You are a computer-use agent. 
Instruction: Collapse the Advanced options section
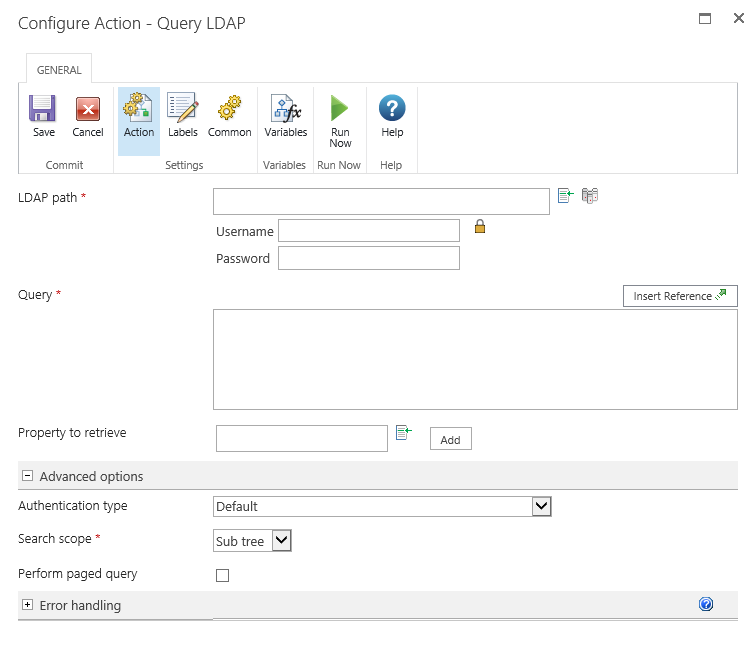pyautogui.click(x=28, y=476)
